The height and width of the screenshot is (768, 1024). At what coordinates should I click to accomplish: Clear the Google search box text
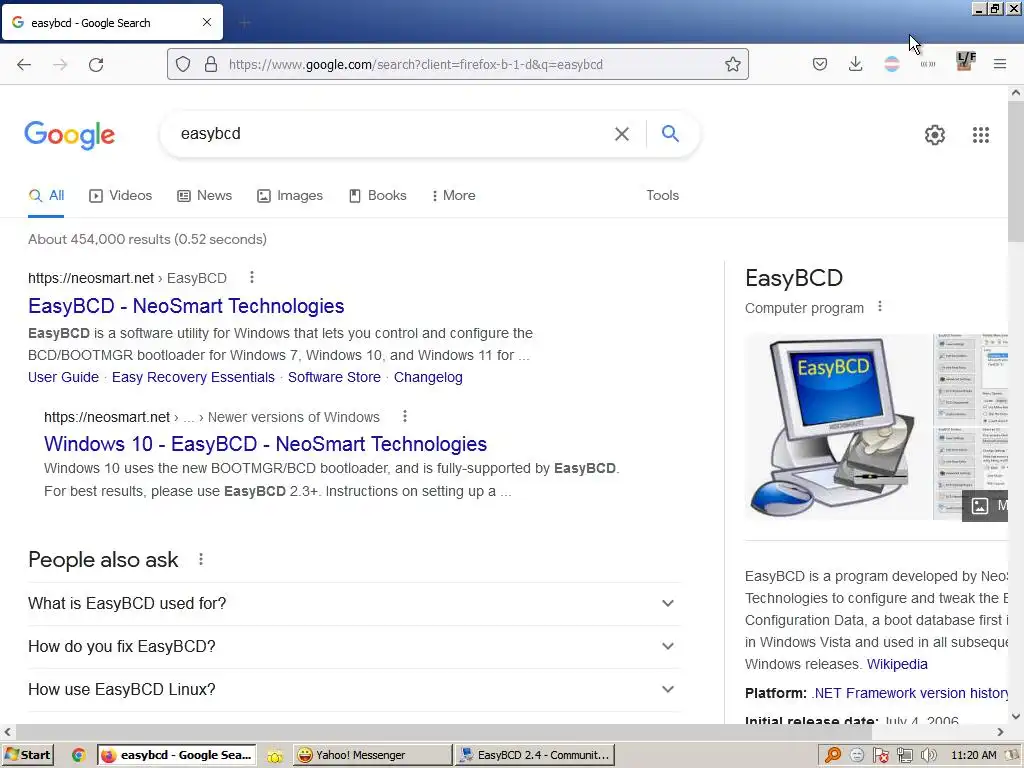coord(622,134)
